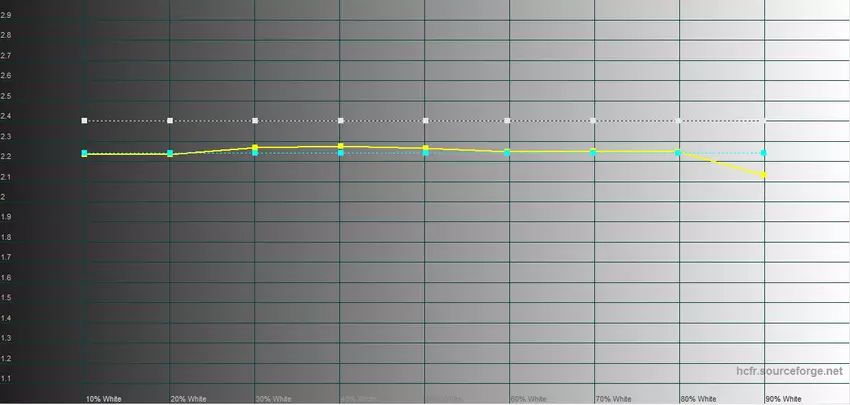The height and width of the screenshot is (405, 850).
Task: Click the "90% White" x-axis label
Action: pos(783,398)
